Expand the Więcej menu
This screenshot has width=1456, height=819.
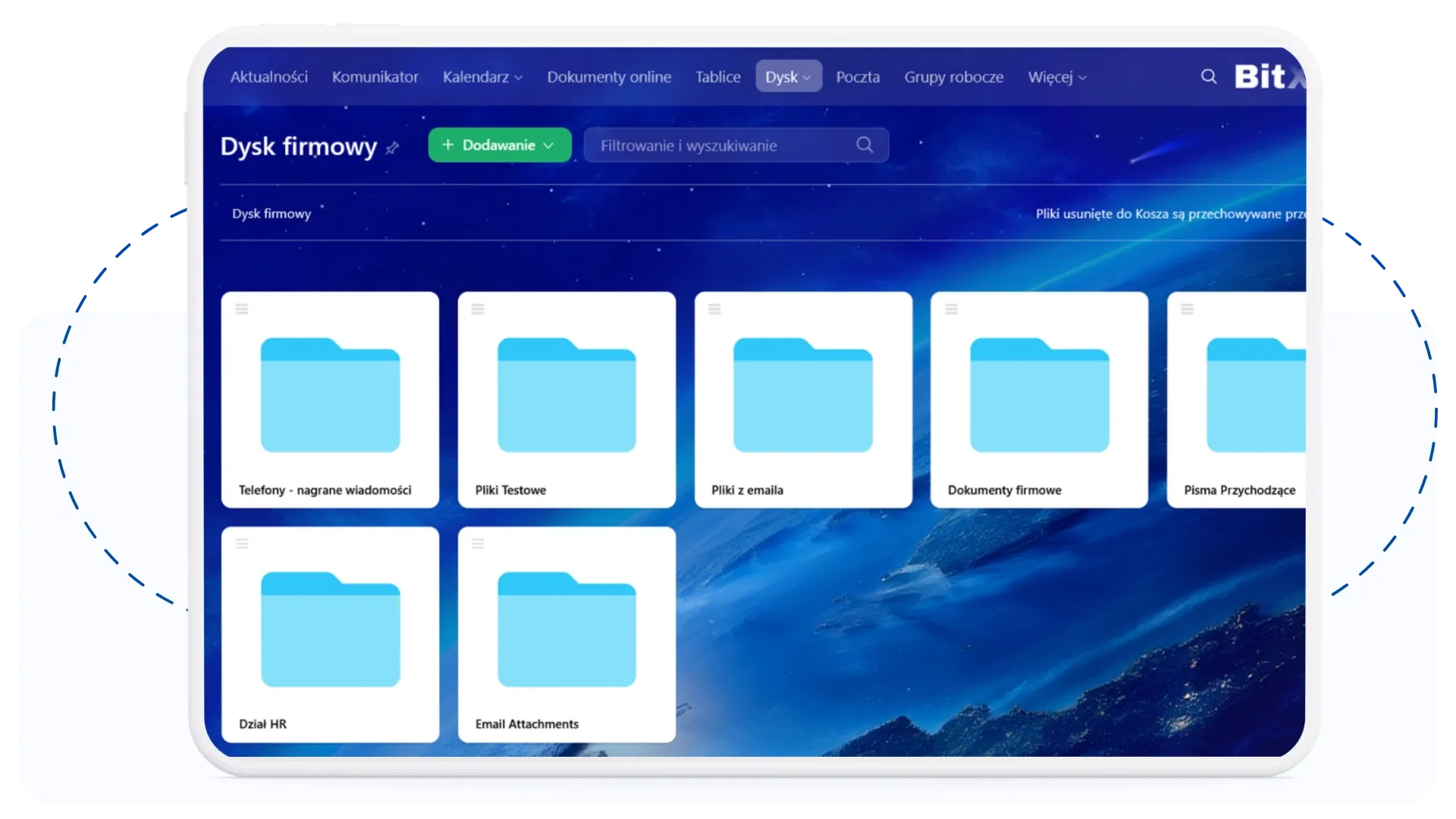coord(1056,77)
